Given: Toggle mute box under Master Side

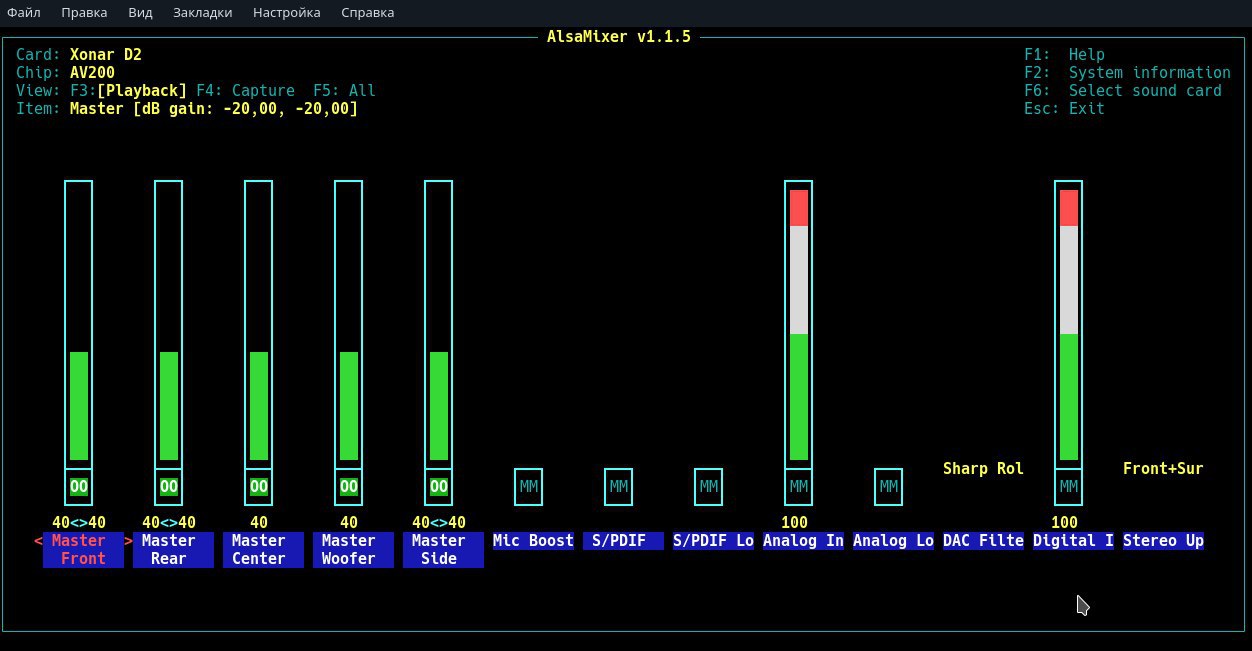Looking at the screenshot, I should coord(439,487).
